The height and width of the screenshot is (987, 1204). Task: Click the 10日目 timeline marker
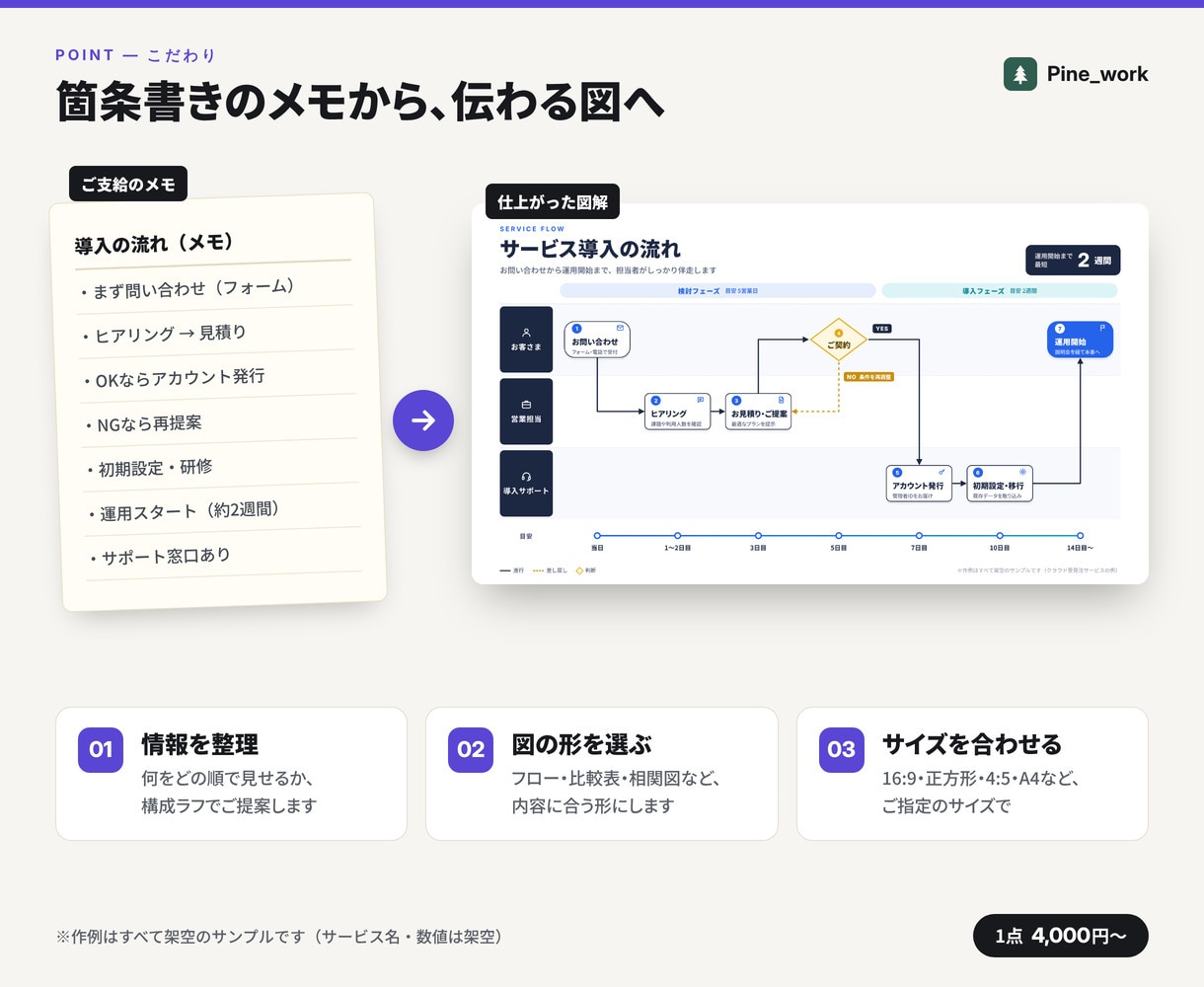[x=1000, y=536]
